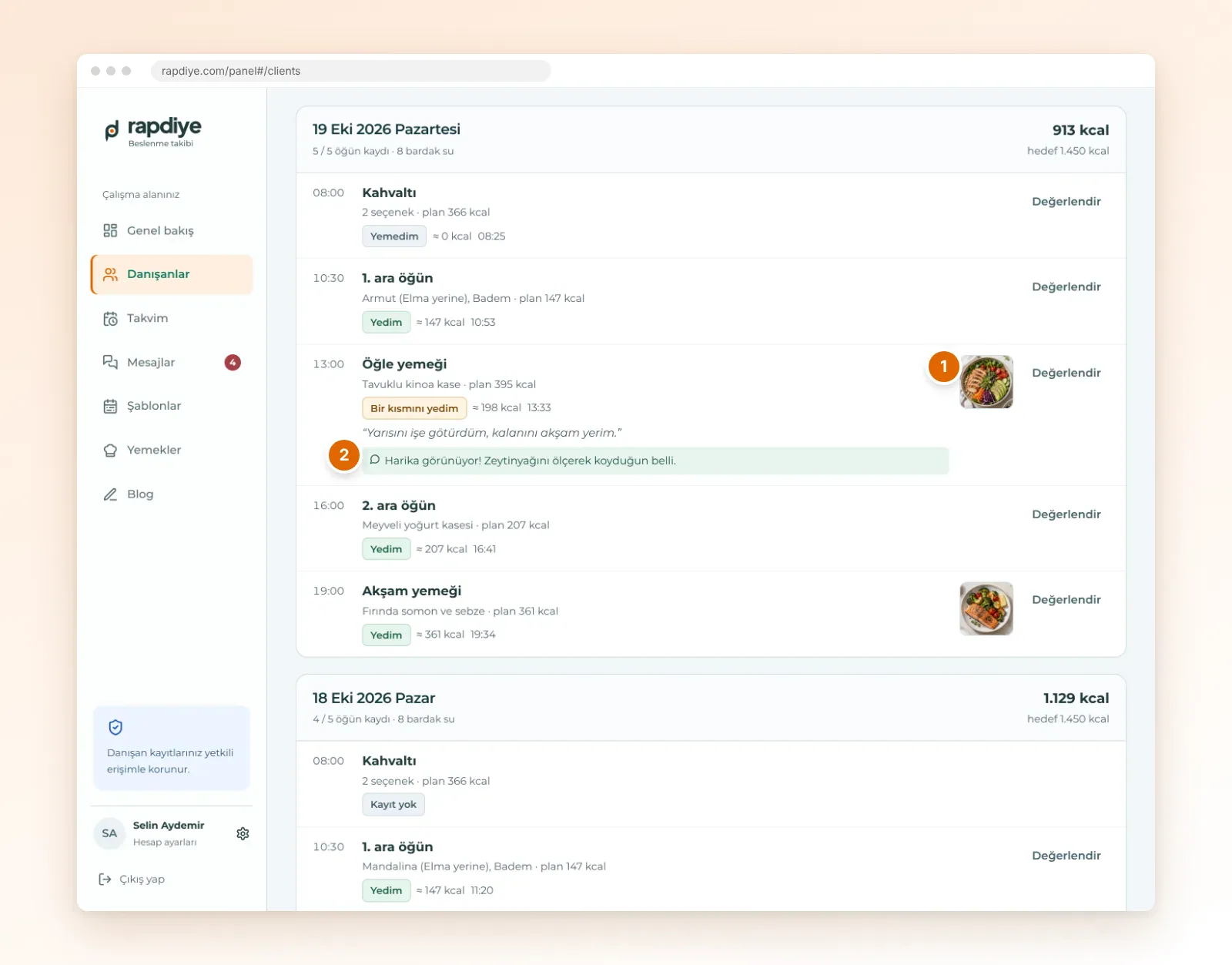Click the Bir kısmını yedim tag

[414, 408]
